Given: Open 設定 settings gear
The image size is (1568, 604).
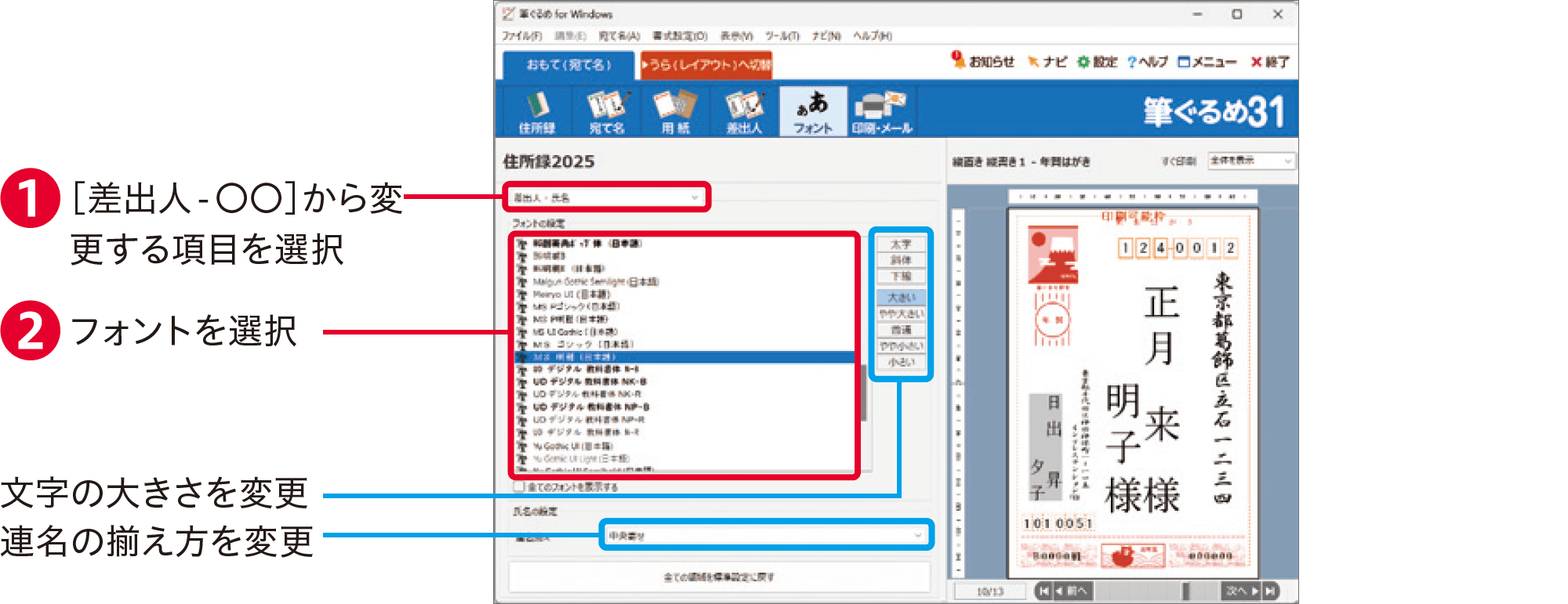Looking at the screenshot, I should coord(1097,61).
